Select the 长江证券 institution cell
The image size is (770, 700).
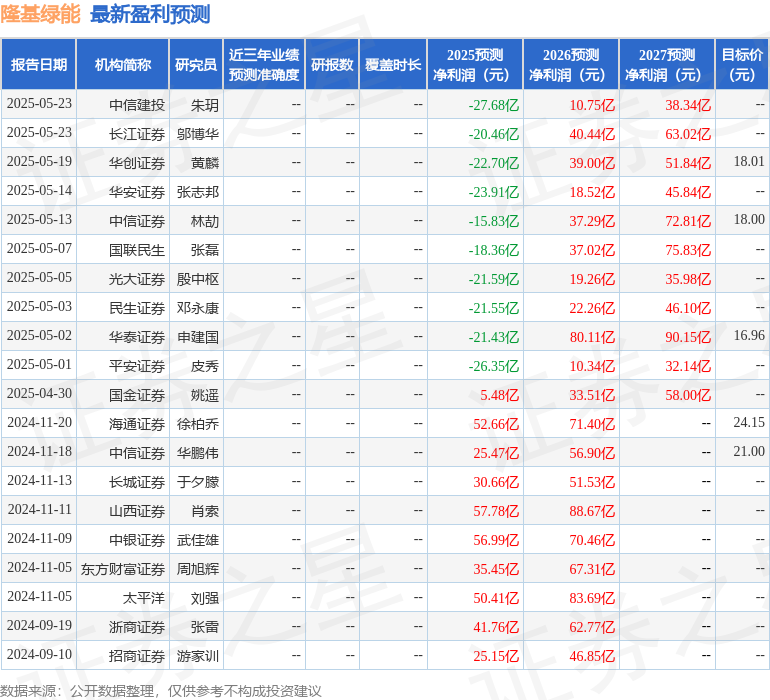[x=137, y=133]
